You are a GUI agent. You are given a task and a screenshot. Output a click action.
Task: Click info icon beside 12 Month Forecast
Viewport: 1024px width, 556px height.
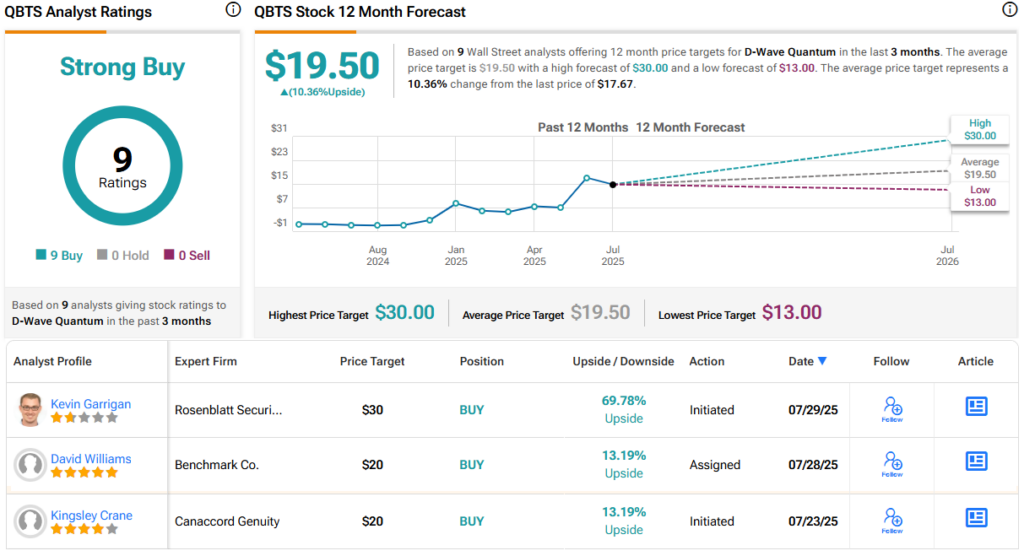tap(1009, 10)
